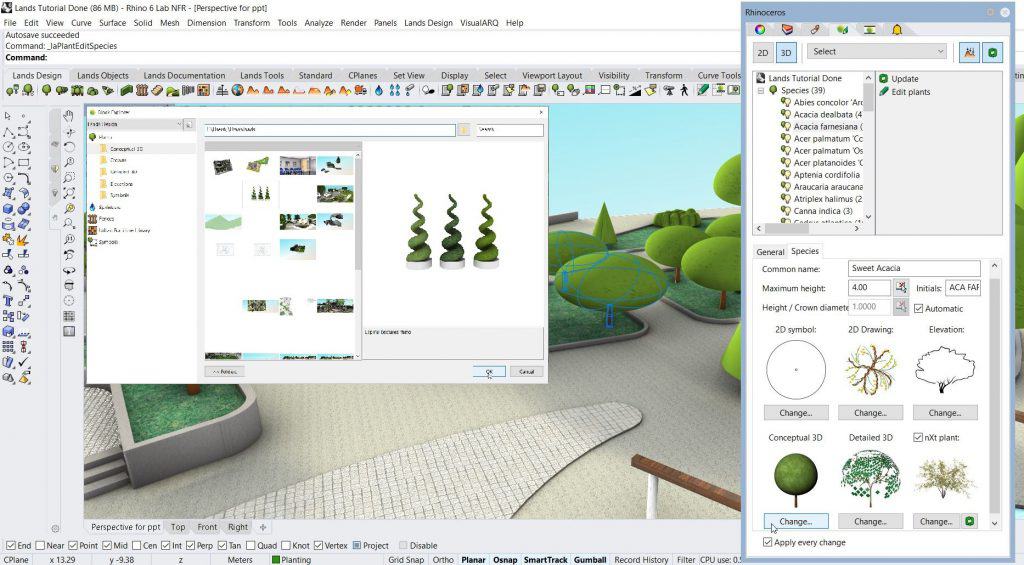Open the Lands Design menu

(428, 22)
